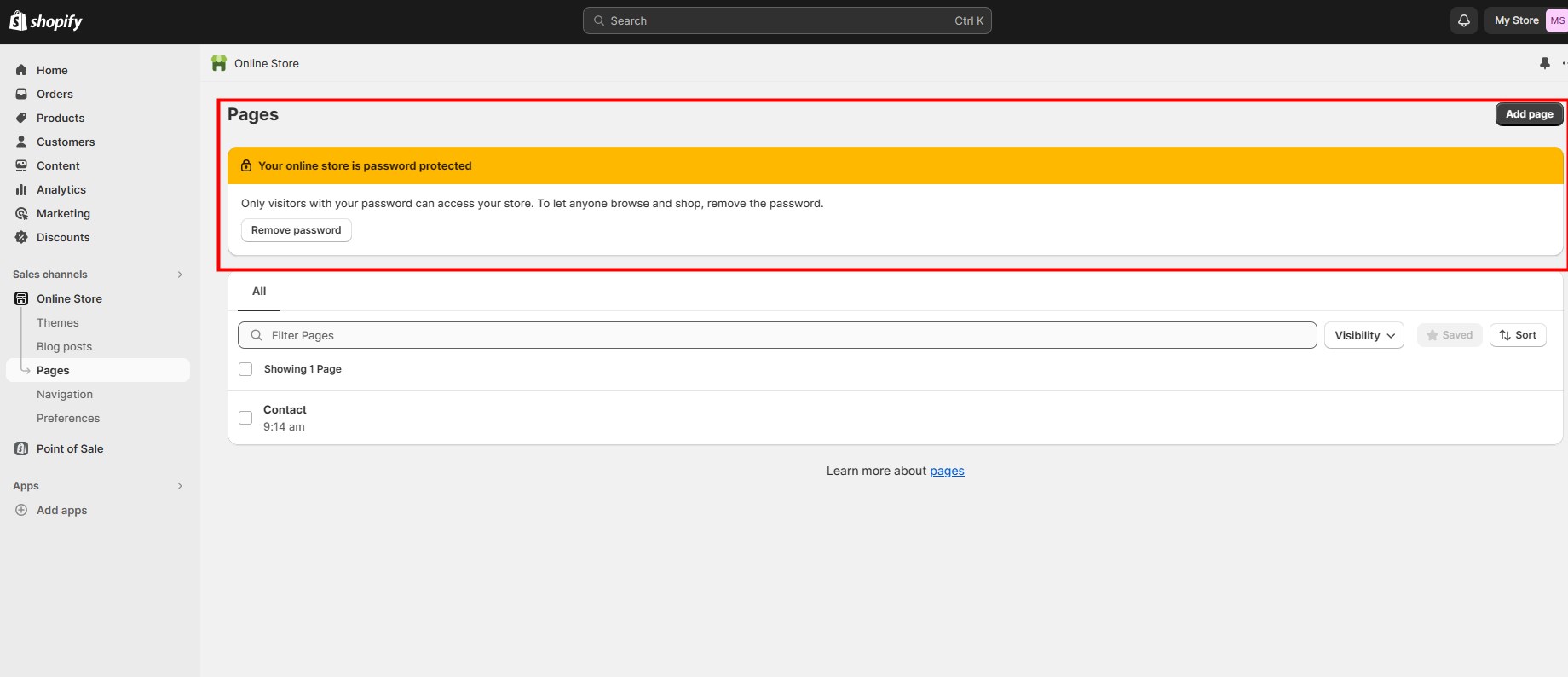Open notifications via the bell icon
Viewport: 1568px width, 677px height.
[1463, 20]
